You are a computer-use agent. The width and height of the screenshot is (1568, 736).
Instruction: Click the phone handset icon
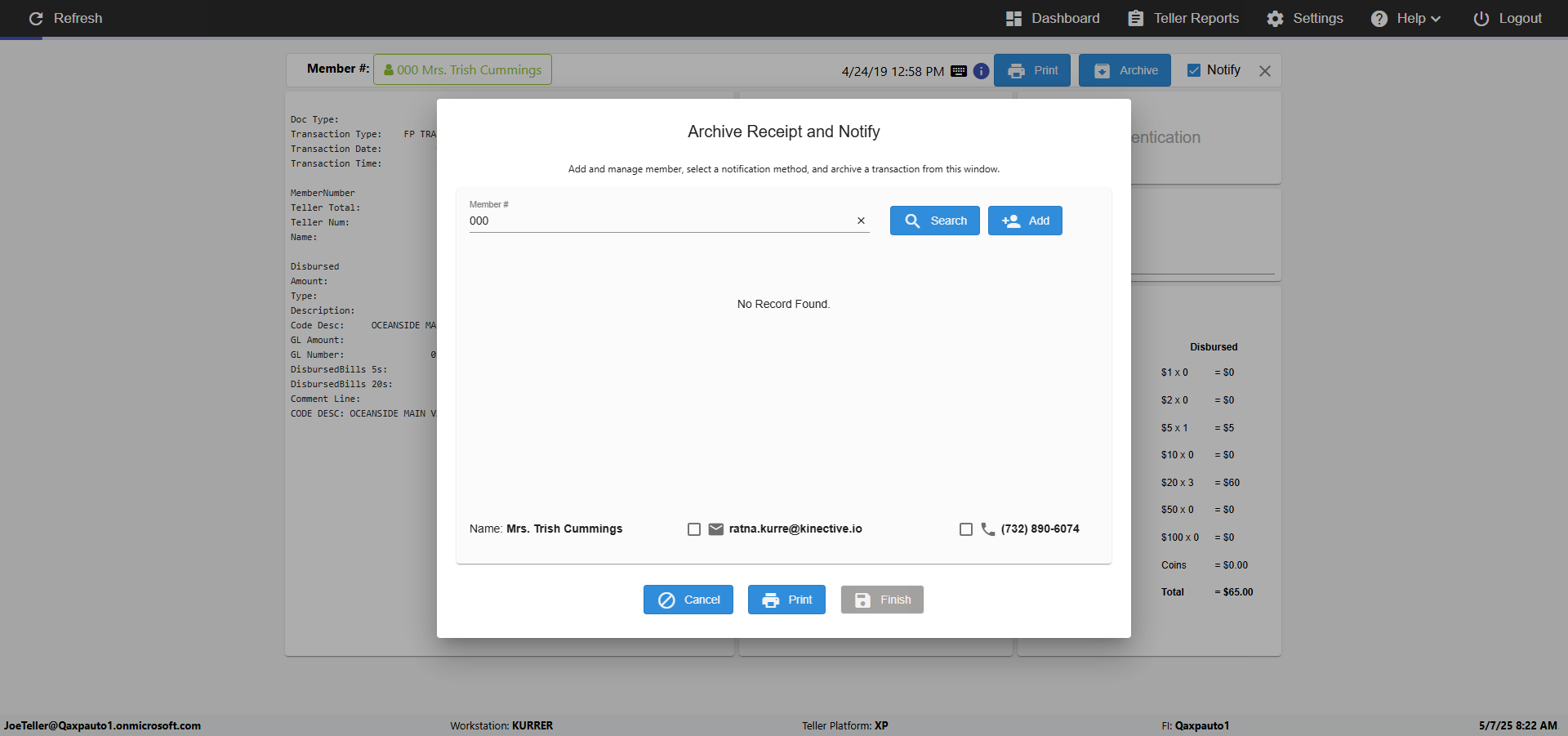click(988, 529)
